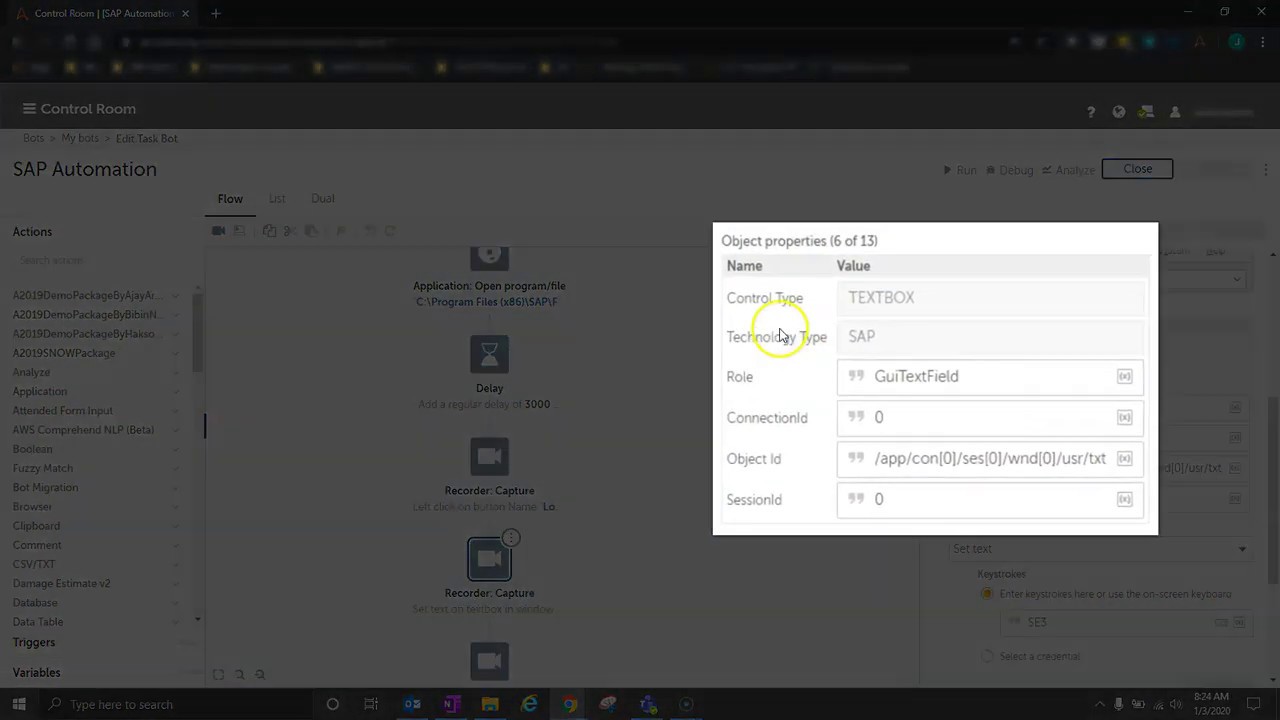Image resolution: width=1280 pixels, height=720 pixels.
Task: Open File Explorer from the taskbar
Action: [490, 704]
